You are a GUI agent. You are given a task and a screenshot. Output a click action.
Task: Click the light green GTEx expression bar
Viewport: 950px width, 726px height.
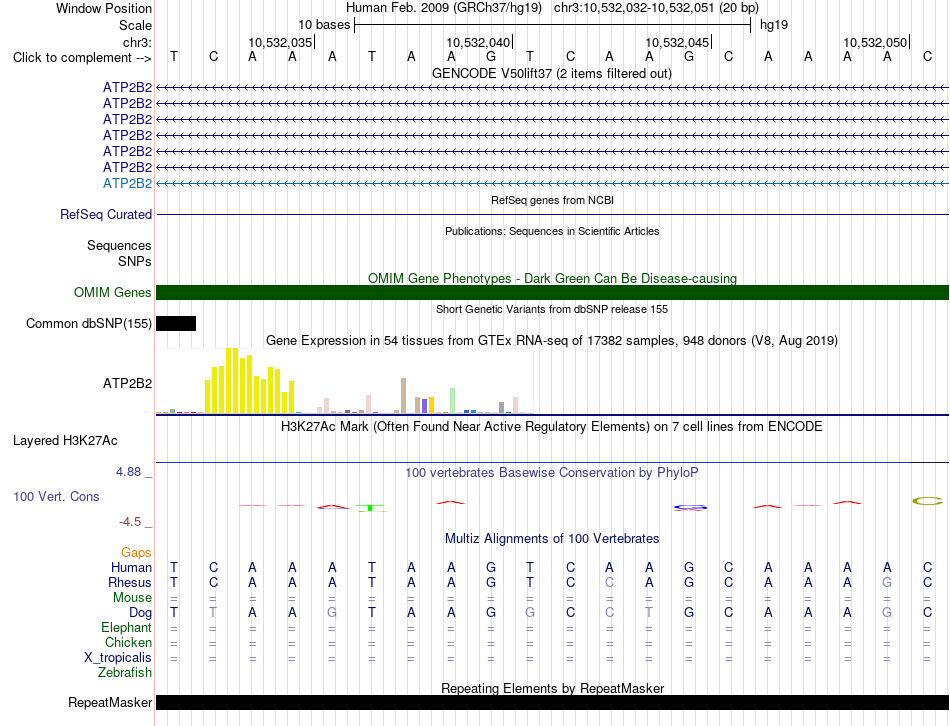click(453, 401)
